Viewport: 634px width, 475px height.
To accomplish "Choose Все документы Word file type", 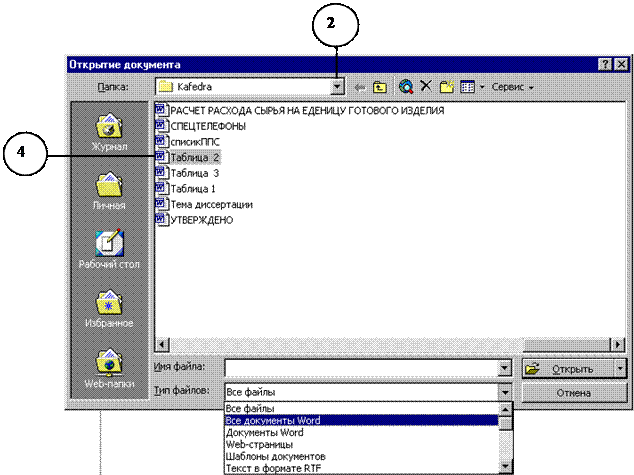I will tap(361, 420).
